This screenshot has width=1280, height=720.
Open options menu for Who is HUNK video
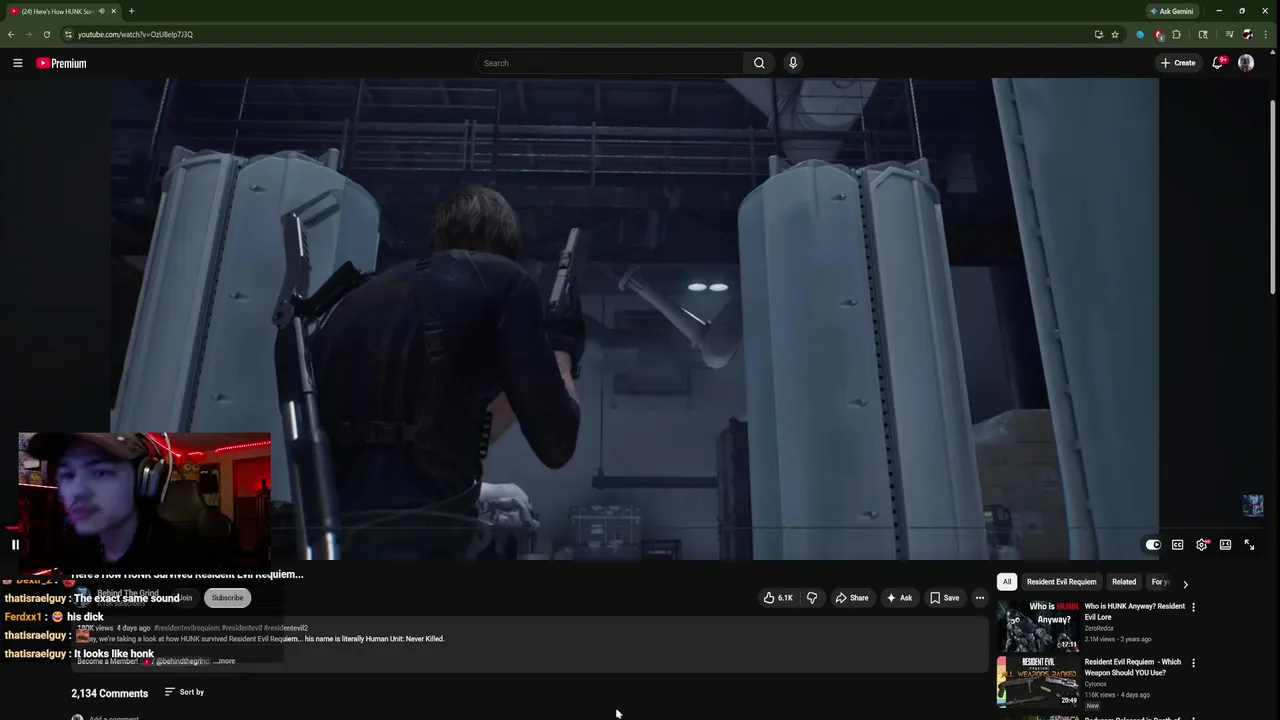point(1193,607)
